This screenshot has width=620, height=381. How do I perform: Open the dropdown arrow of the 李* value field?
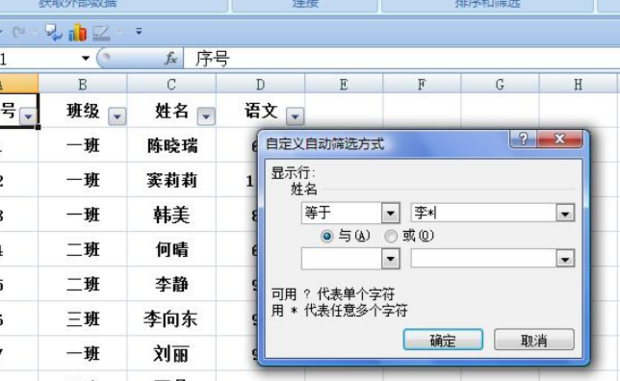click(565, 213)
